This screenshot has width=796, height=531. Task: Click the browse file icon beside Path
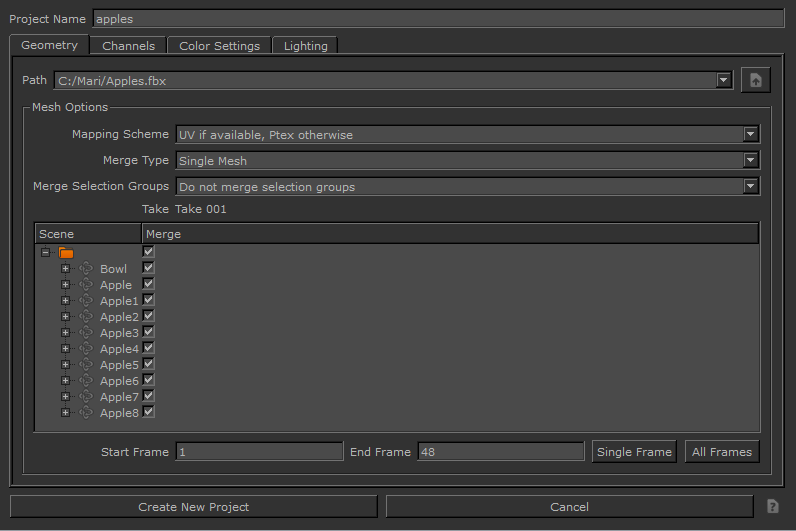pyautogui.click(x=755, y=81)
